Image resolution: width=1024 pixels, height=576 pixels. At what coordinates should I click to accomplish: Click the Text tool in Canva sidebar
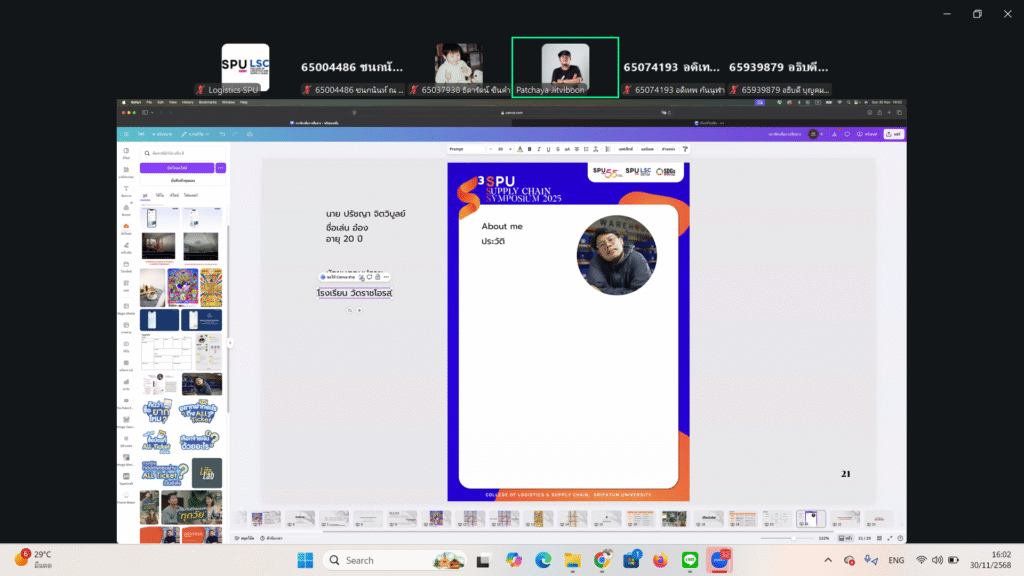pos(126,189)
